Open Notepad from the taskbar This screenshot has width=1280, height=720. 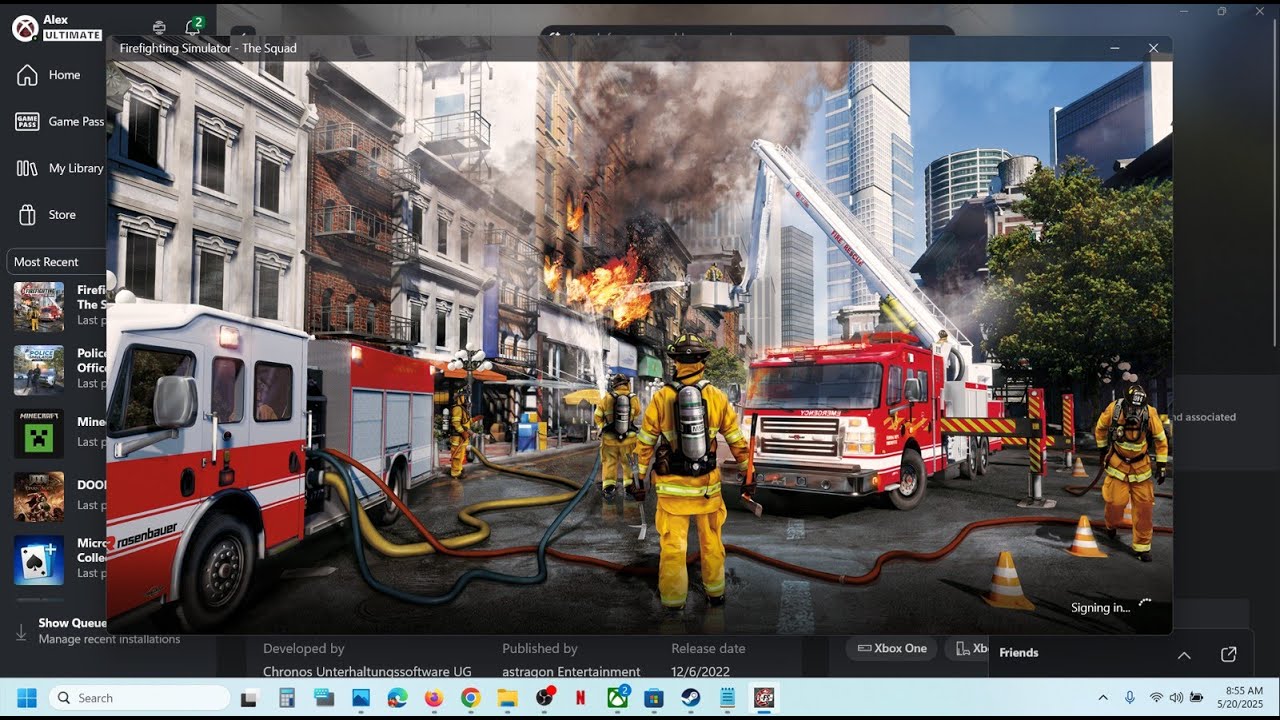click(x=727, y=698)
